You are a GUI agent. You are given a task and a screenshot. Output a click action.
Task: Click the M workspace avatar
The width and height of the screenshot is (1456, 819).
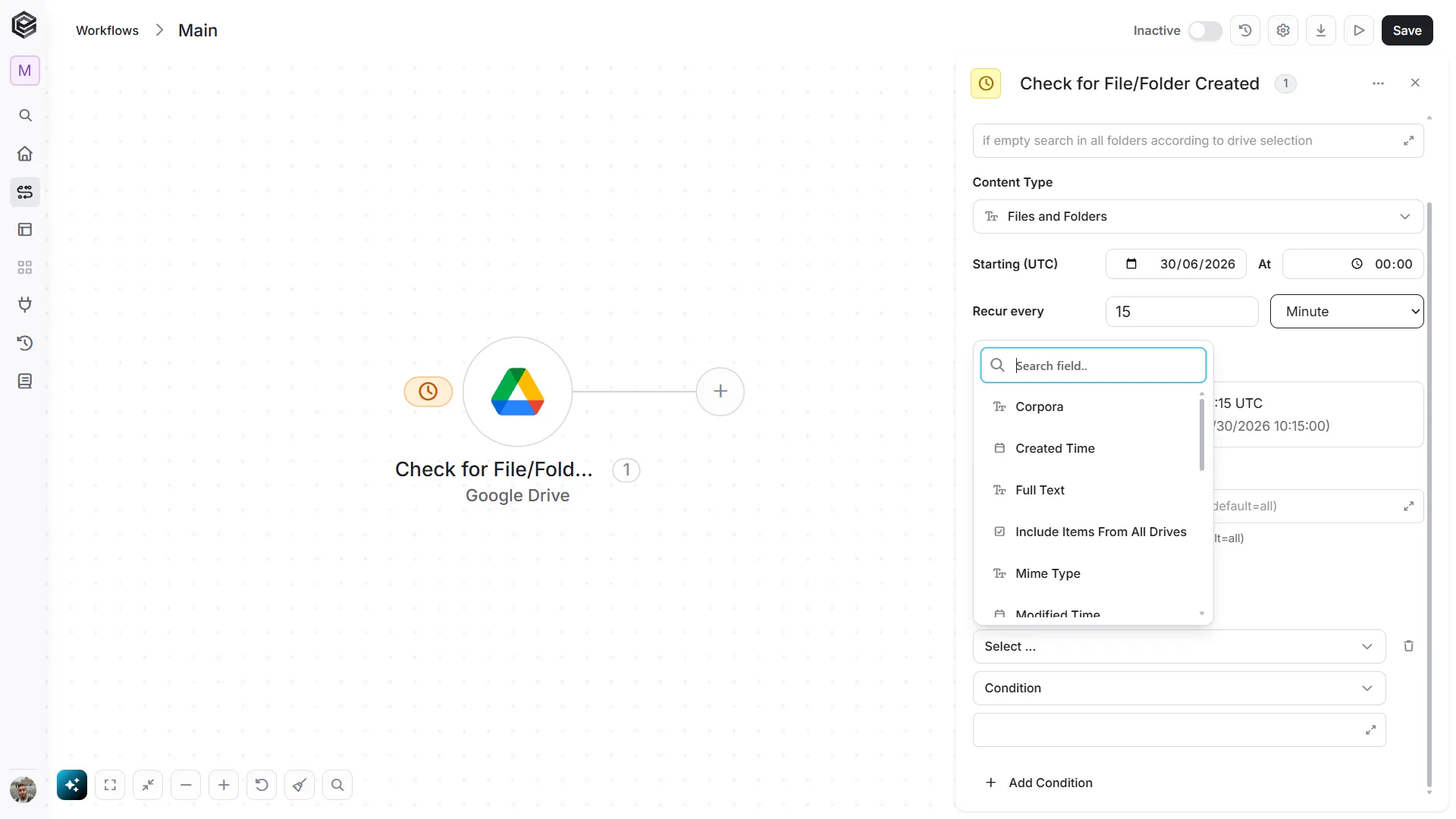click(25, 71)
